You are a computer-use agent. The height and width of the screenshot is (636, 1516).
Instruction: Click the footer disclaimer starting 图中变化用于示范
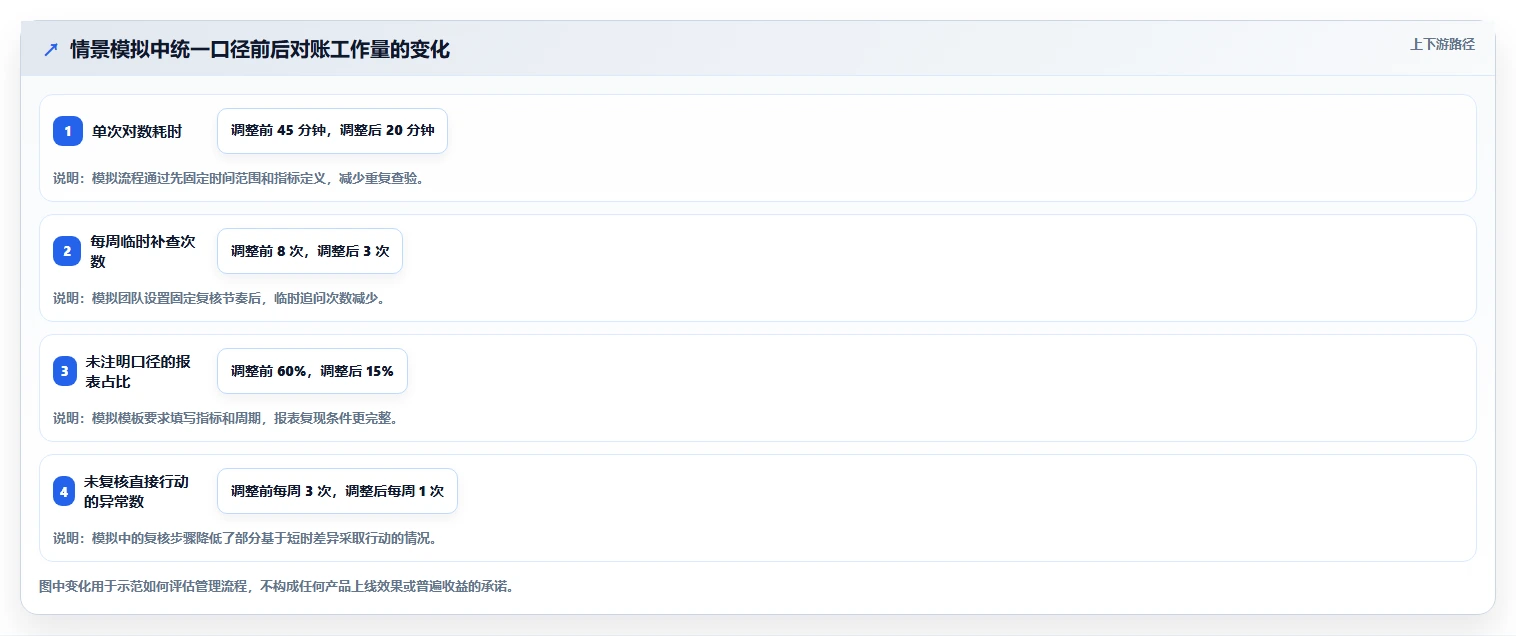[x=276, y=586]
